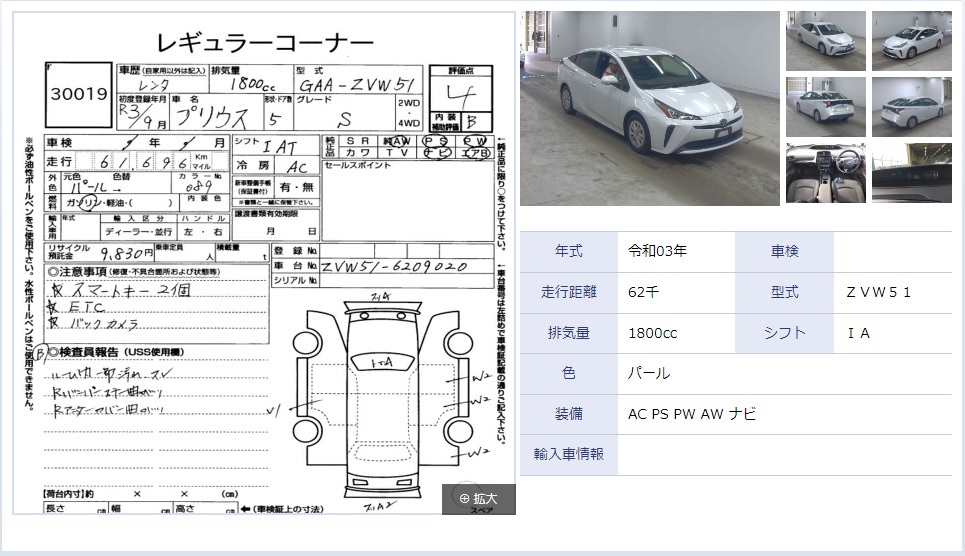Click the 走行距離 label cell
The width and height of the screenshot is (965, 556).
(x=569, y=292)
